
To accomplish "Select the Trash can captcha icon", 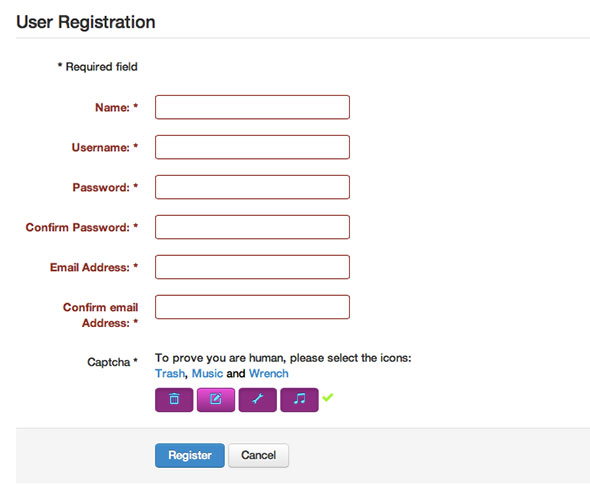I will tap(174, 400).
